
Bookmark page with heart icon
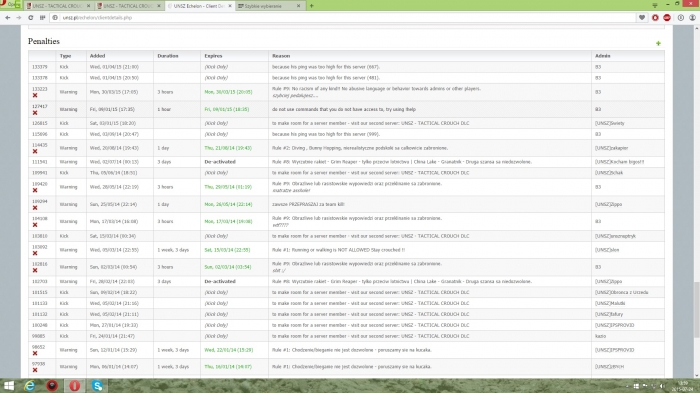point(642,17)
